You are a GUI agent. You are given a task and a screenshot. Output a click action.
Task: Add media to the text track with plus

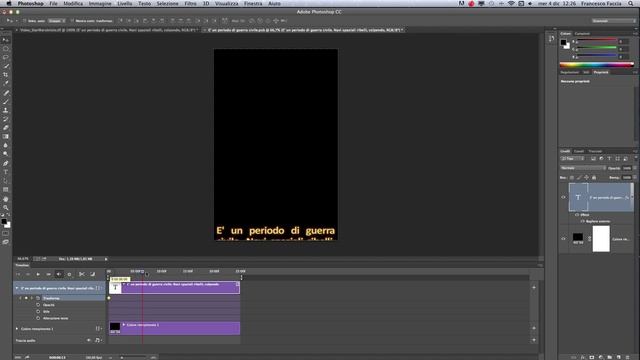click(x=534, y=287)
